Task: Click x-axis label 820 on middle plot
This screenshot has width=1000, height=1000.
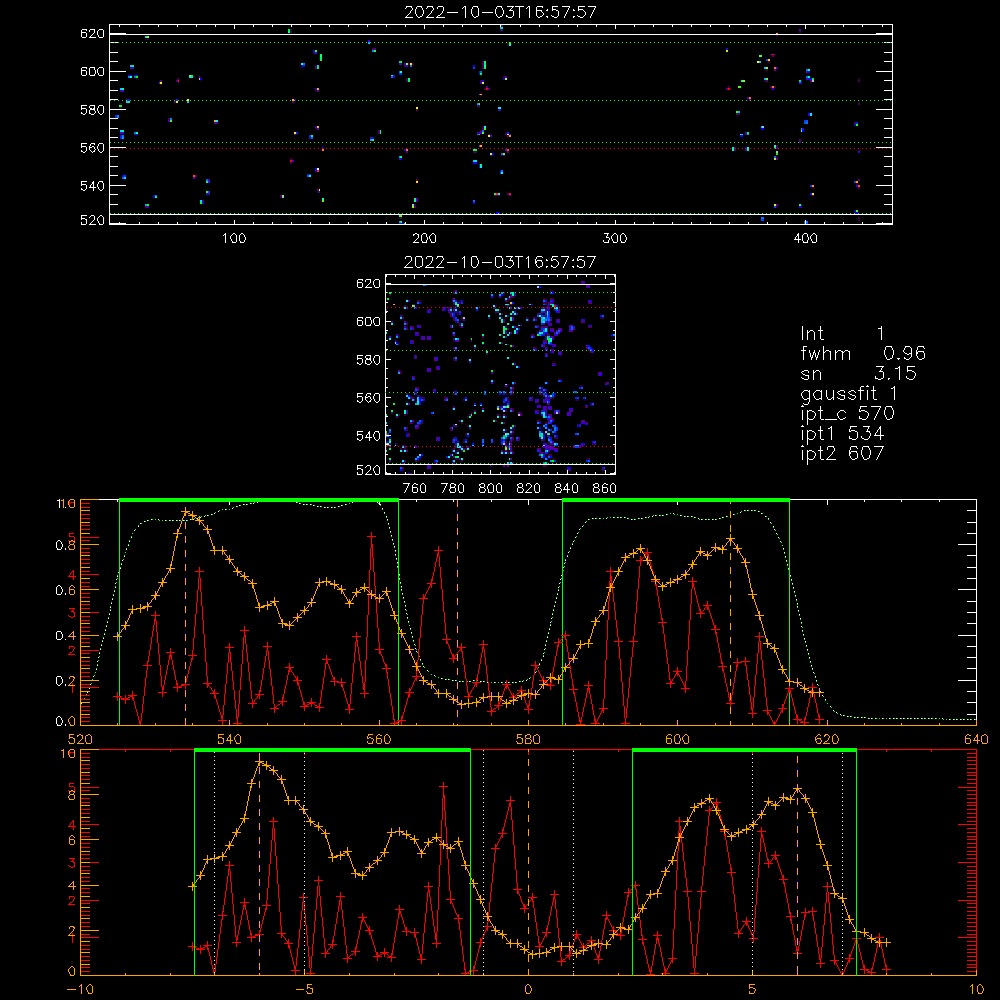Action: click(x=528, y=489)
